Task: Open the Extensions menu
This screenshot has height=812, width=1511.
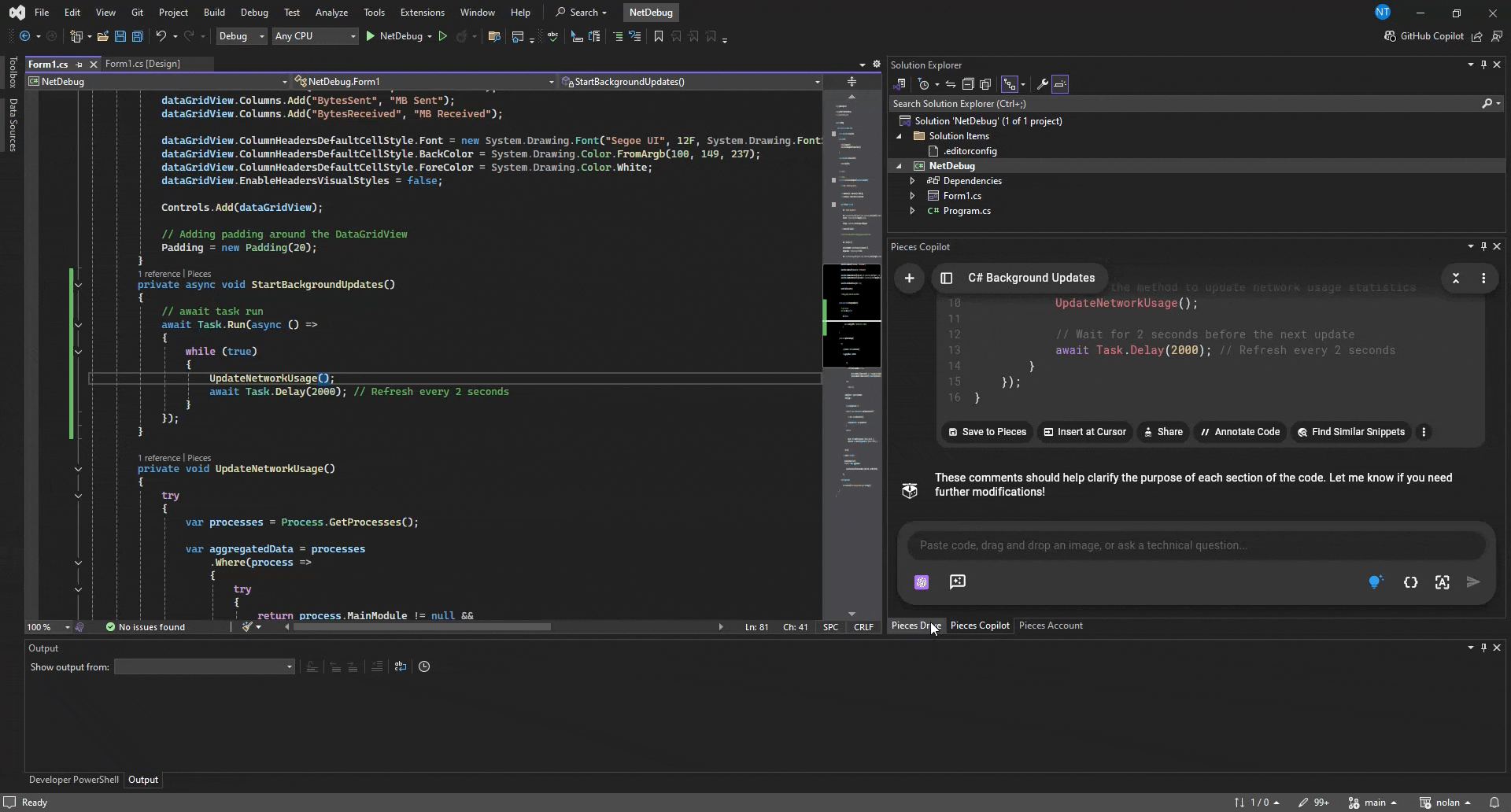Action: click(x=422, y=13)
